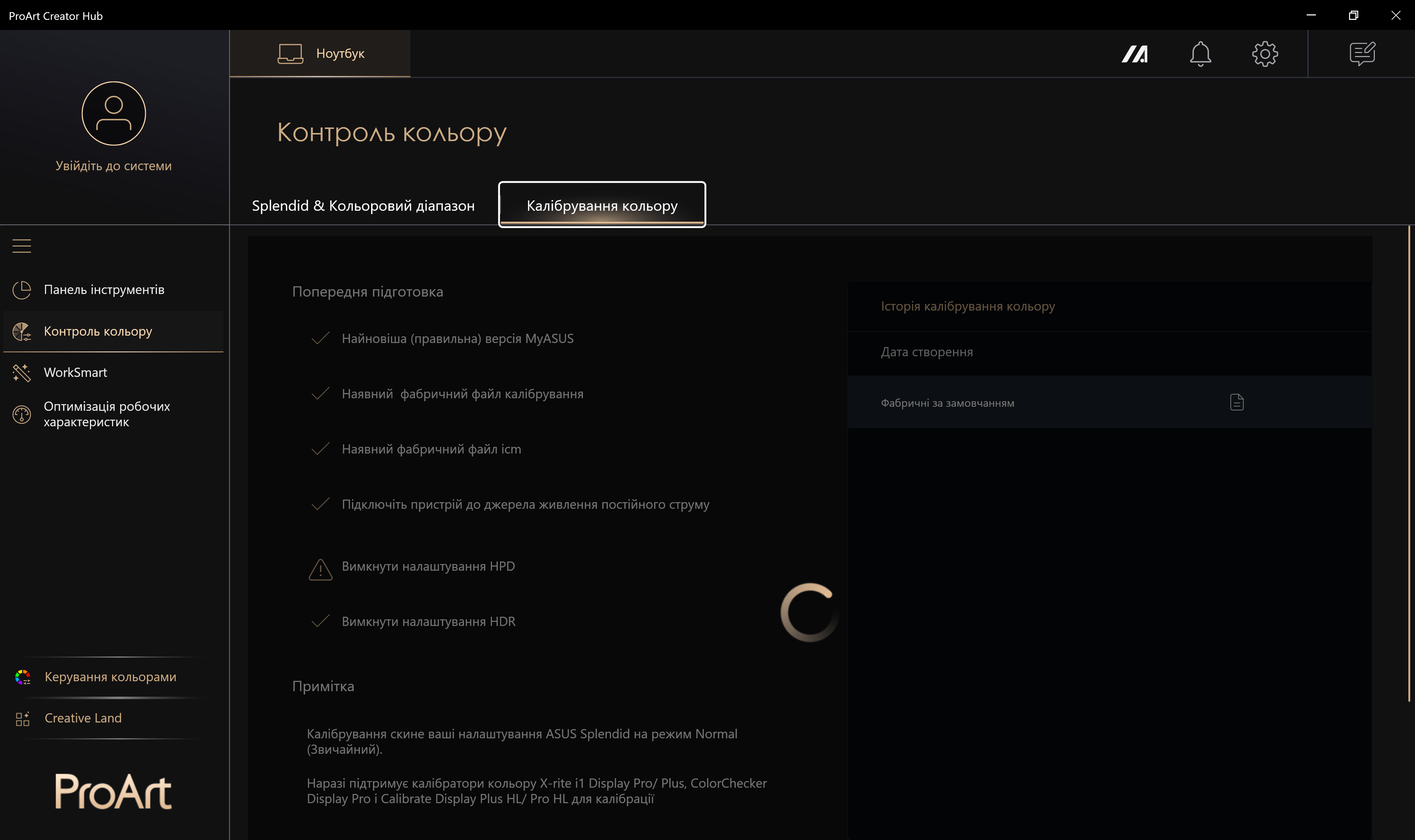Click the WorkSmart wand icon
This screenshot has width=1415, height=840.
coord(21,372)
